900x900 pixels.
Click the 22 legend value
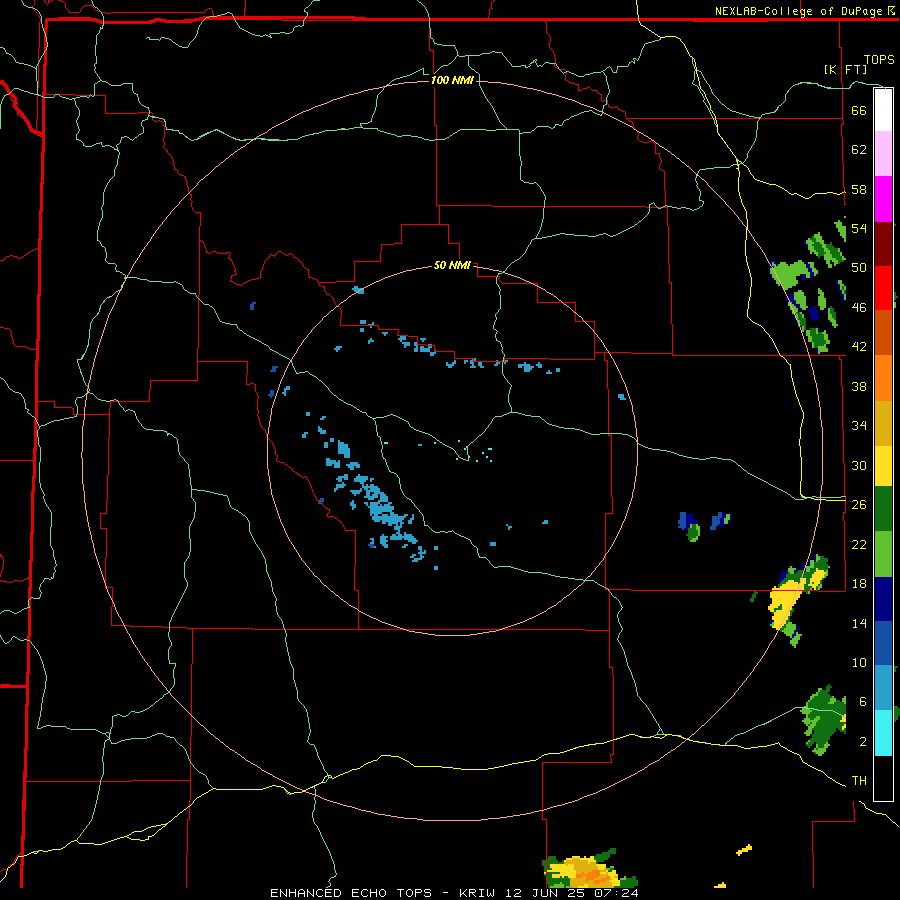859,544
